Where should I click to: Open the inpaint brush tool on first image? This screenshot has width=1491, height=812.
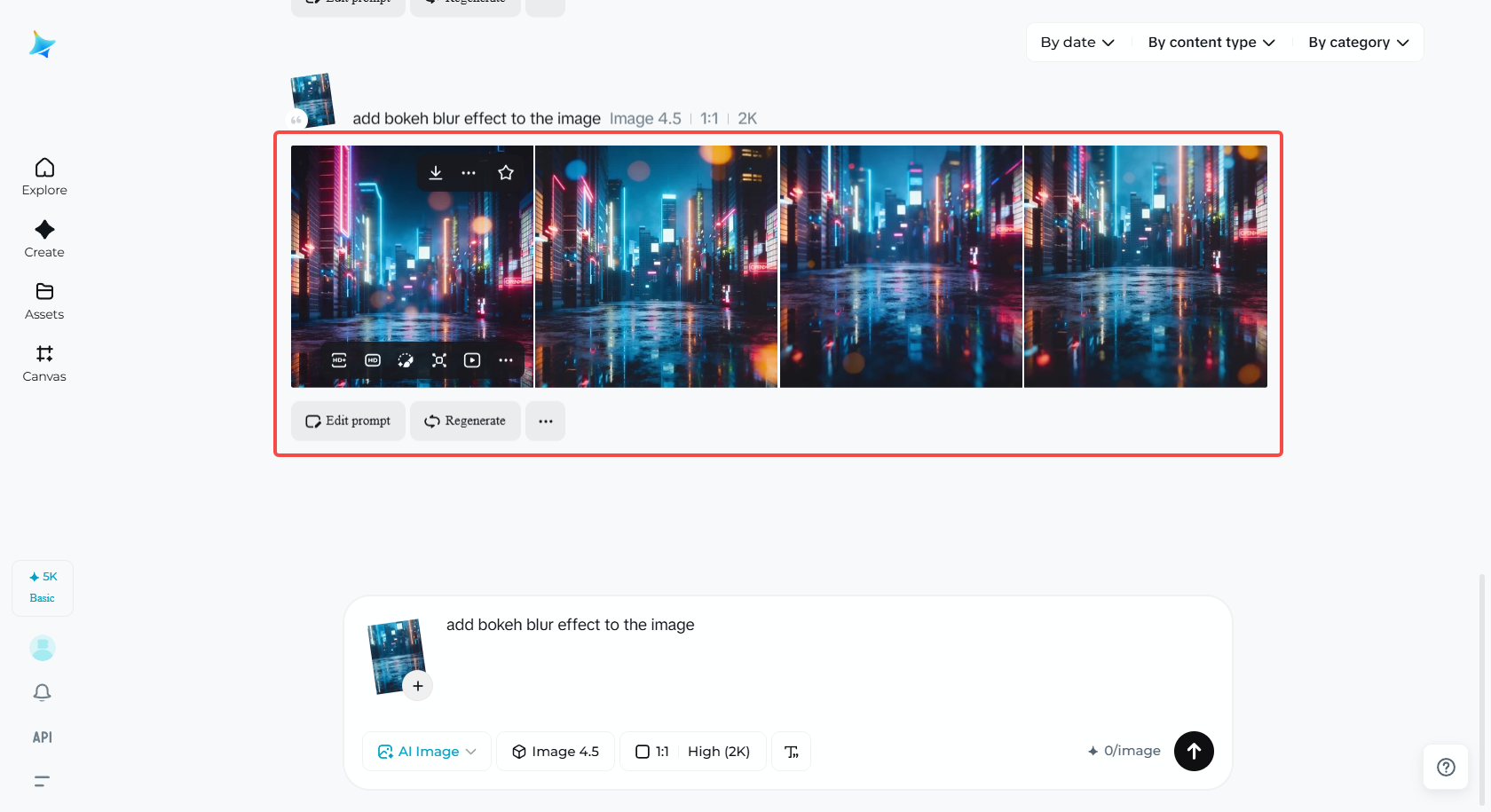click(x=406, y=360)
